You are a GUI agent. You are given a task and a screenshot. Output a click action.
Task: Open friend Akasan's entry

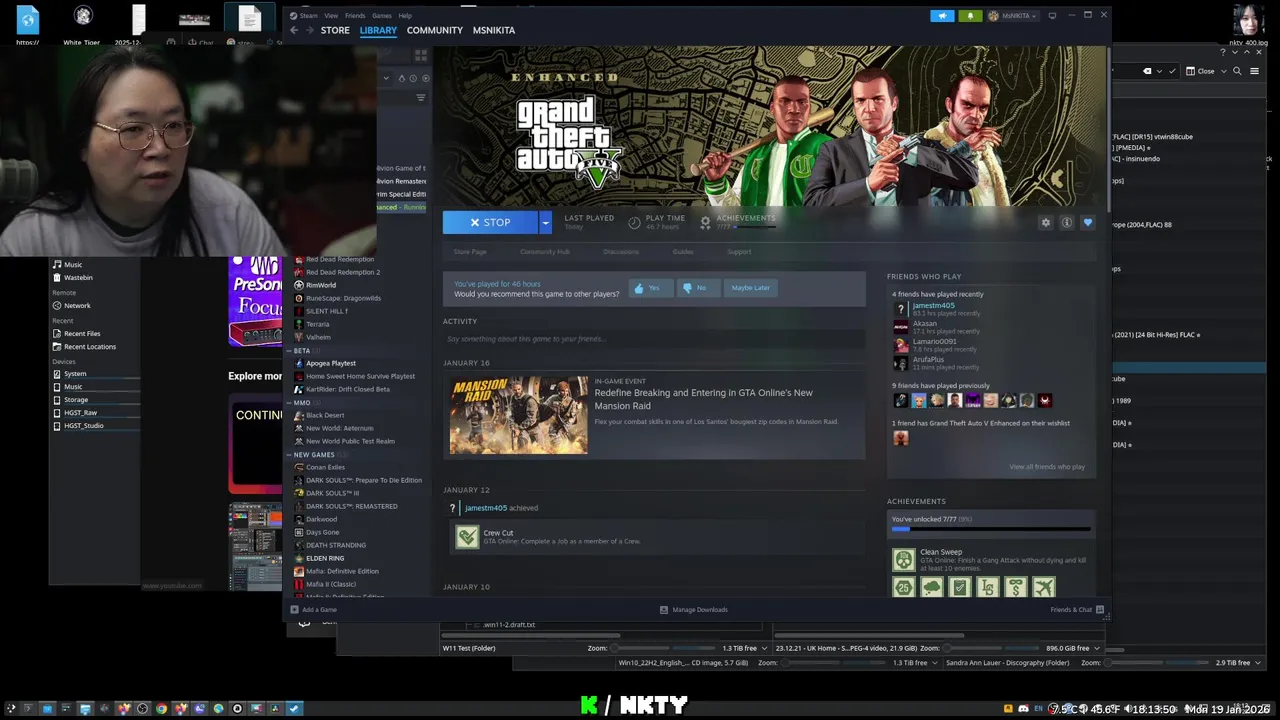click(x=924, y=324)
